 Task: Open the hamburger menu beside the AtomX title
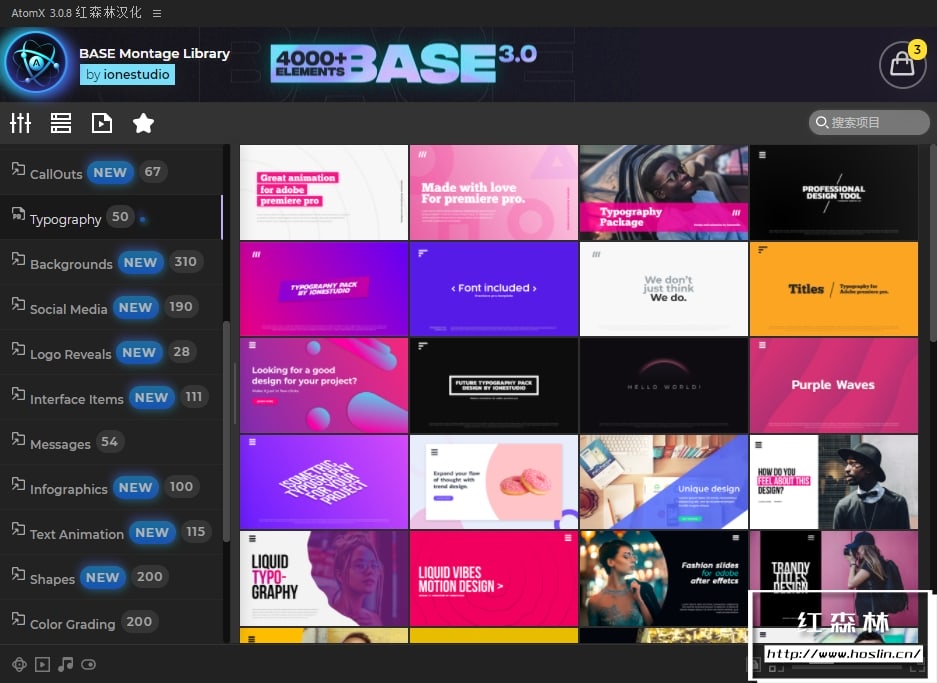(x=157, y=13)
